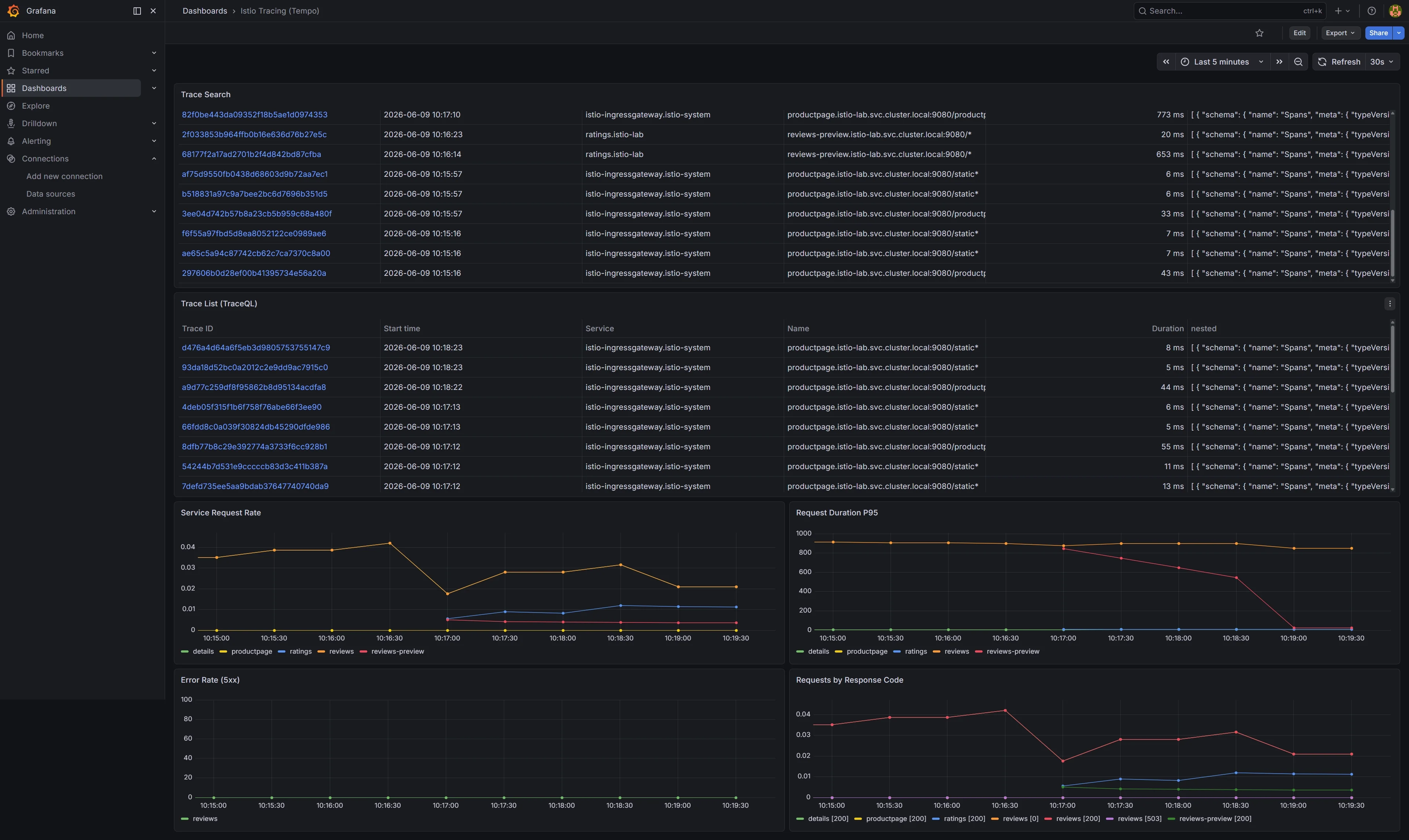Shift time range forwards
This screenshot has height=840, width=1409.
1279,62
